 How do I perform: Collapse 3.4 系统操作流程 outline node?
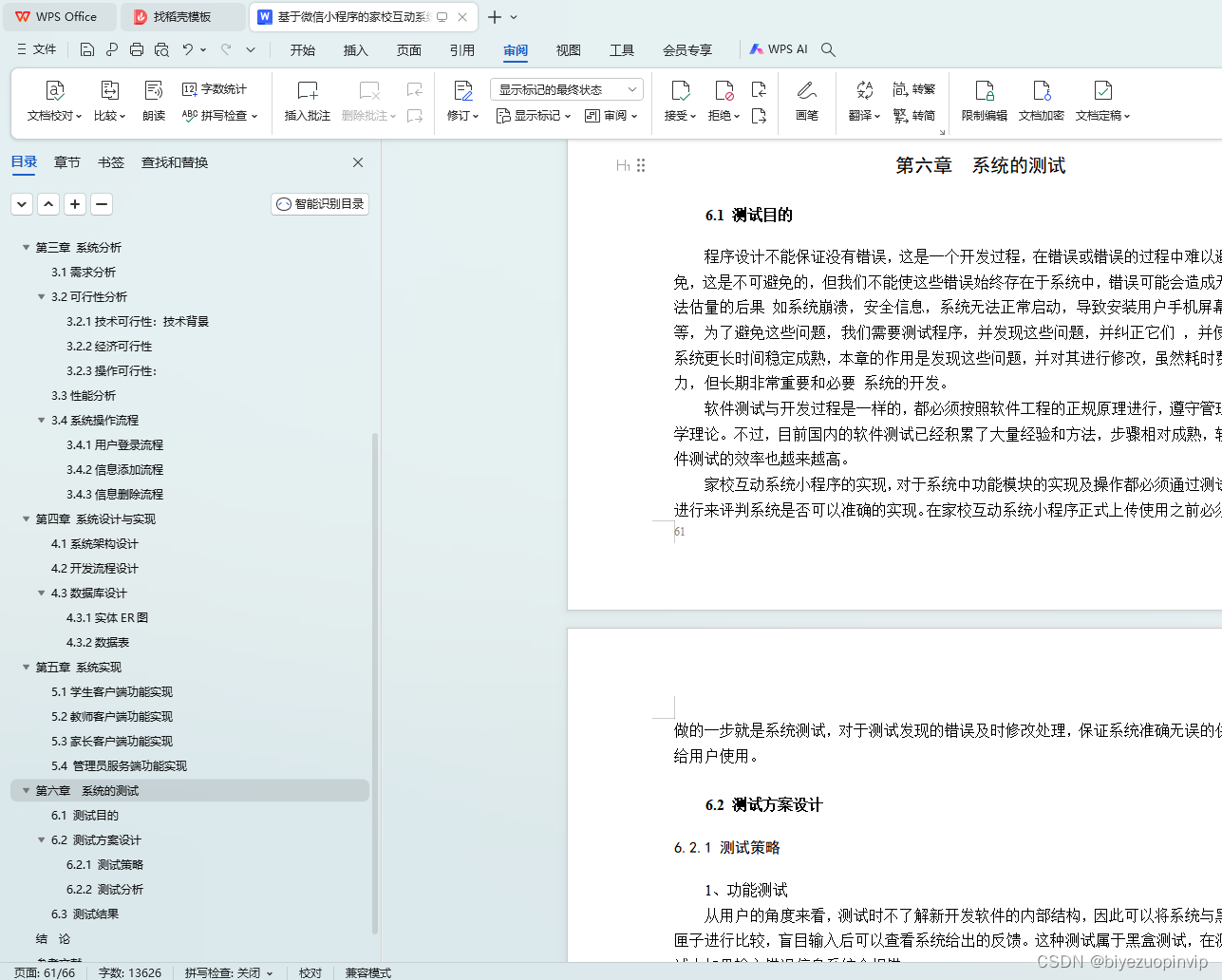pyautogui.click(x=42, y=421)
